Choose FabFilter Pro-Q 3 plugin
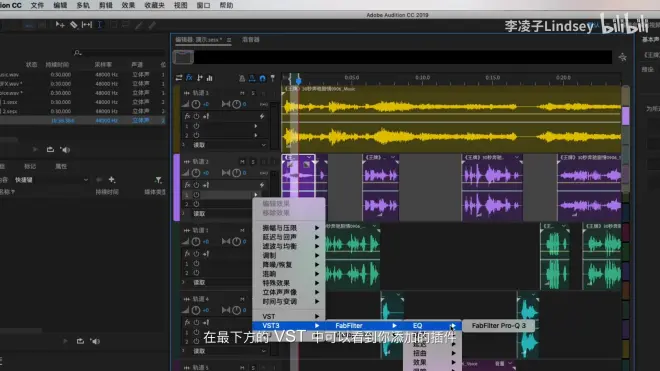Viewport: 660px width, 371px height. (498, 326)
